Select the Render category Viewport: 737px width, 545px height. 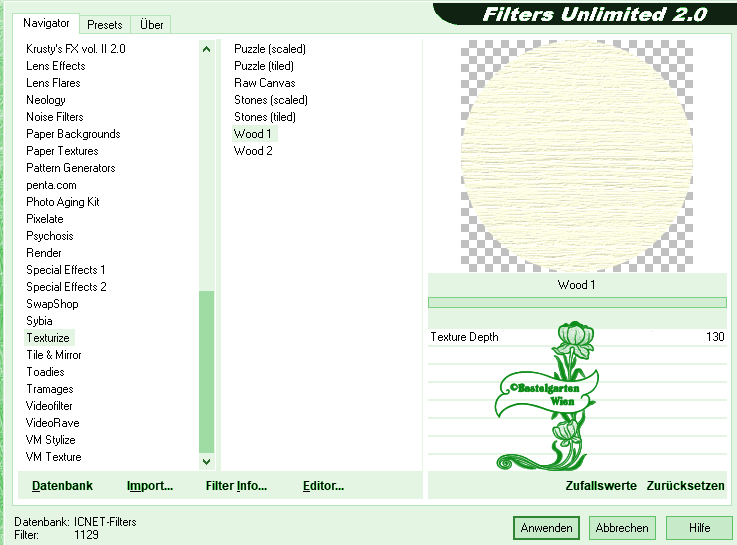(44, 253)
